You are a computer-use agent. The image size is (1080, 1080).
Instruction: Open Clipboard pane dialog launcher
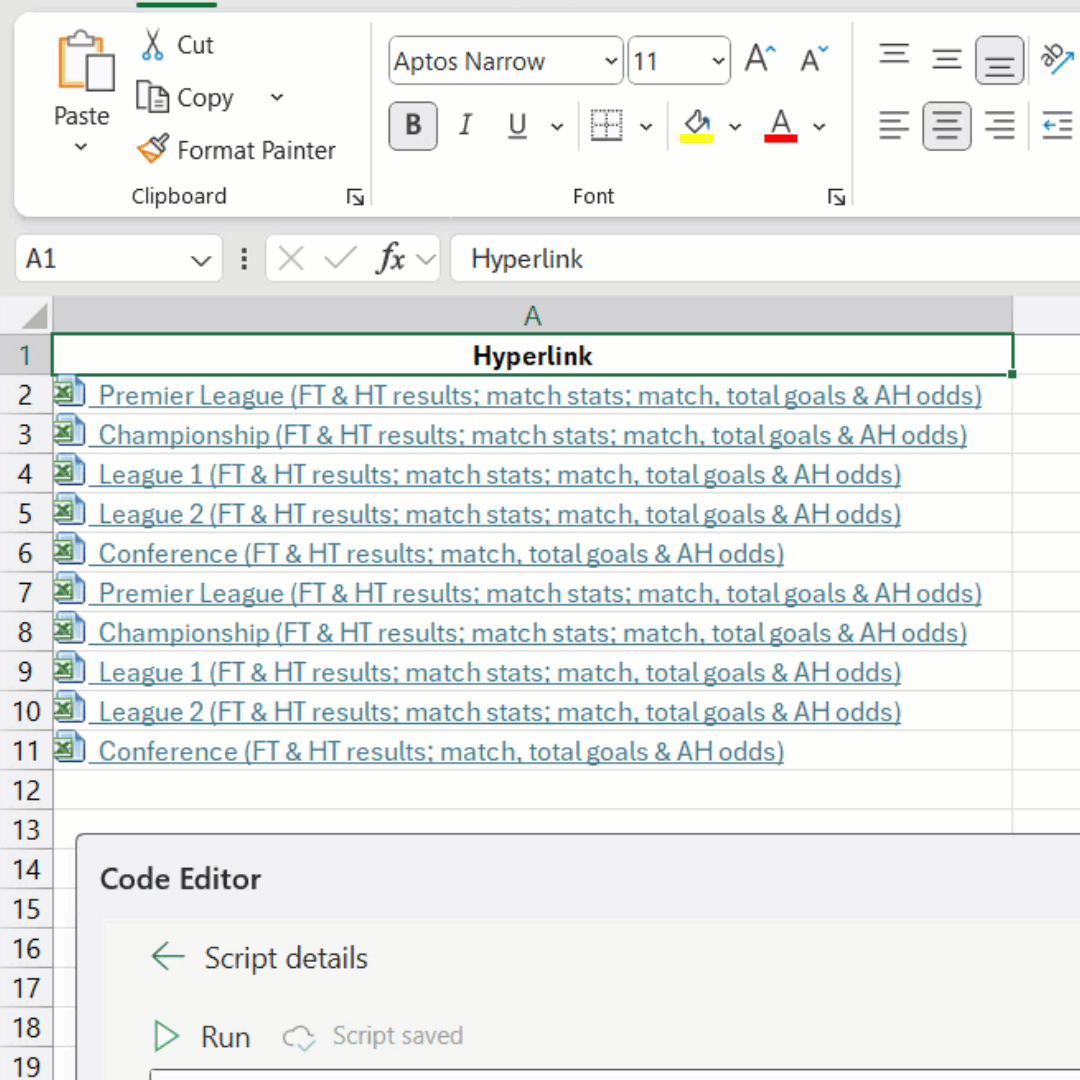(355, 197)
